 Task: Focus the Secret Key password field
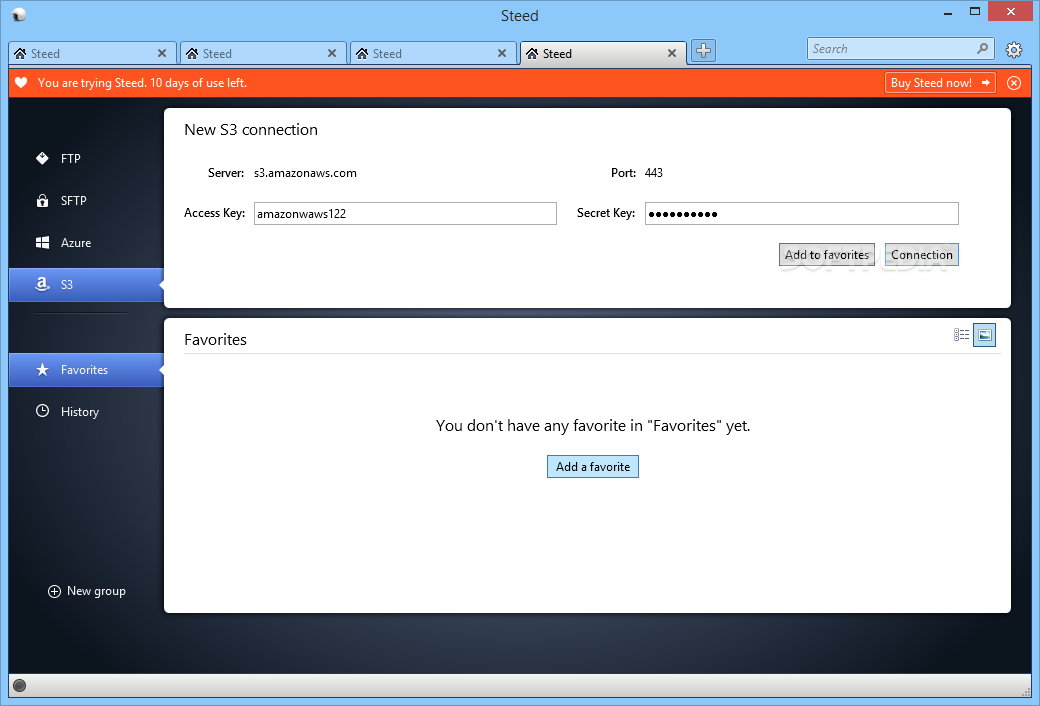point(802,214)
